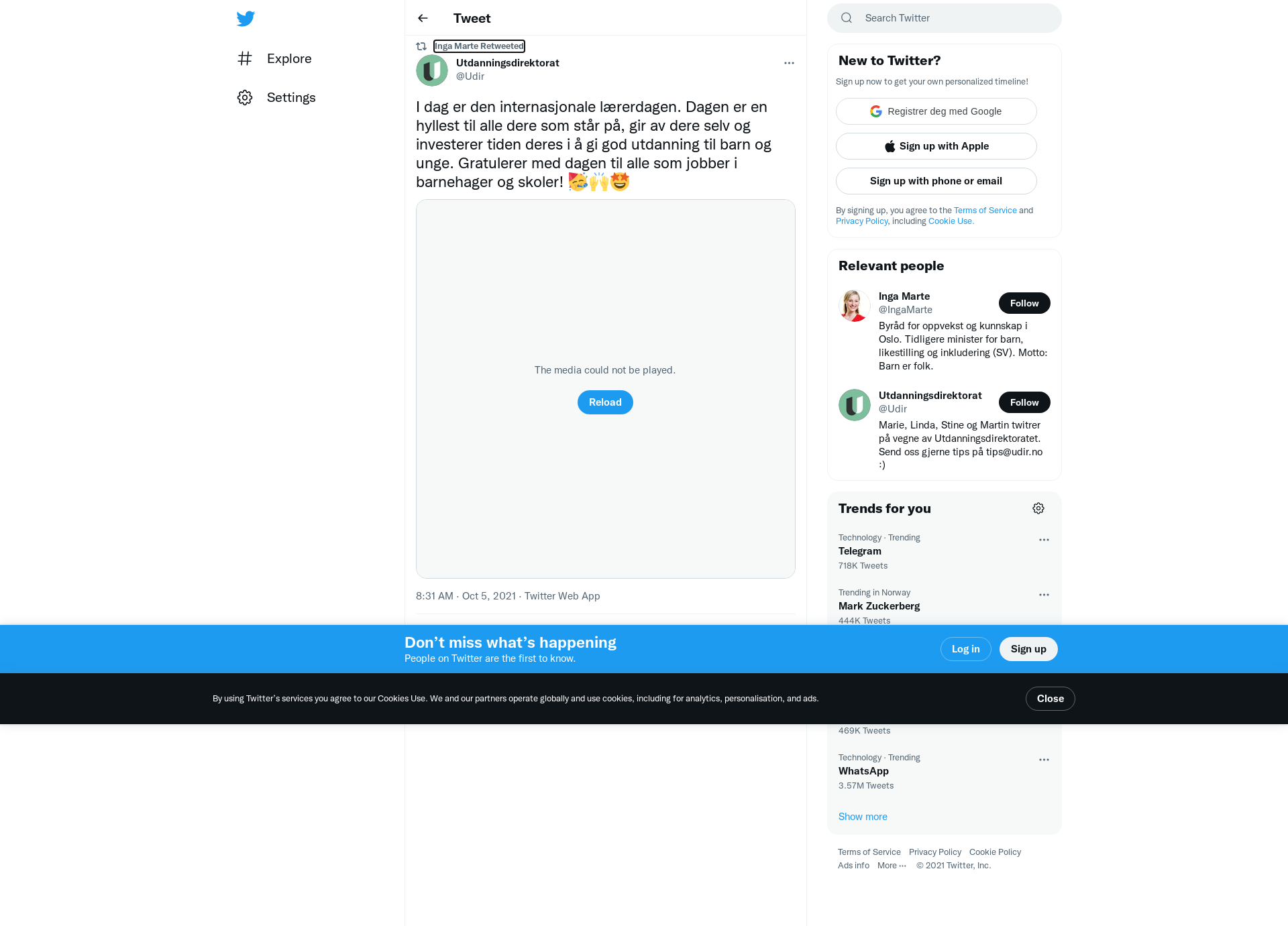The width and height of the screenshot is (1288, 926).
Task: Open trends settings gear icon
Action: click(1038, 508)
